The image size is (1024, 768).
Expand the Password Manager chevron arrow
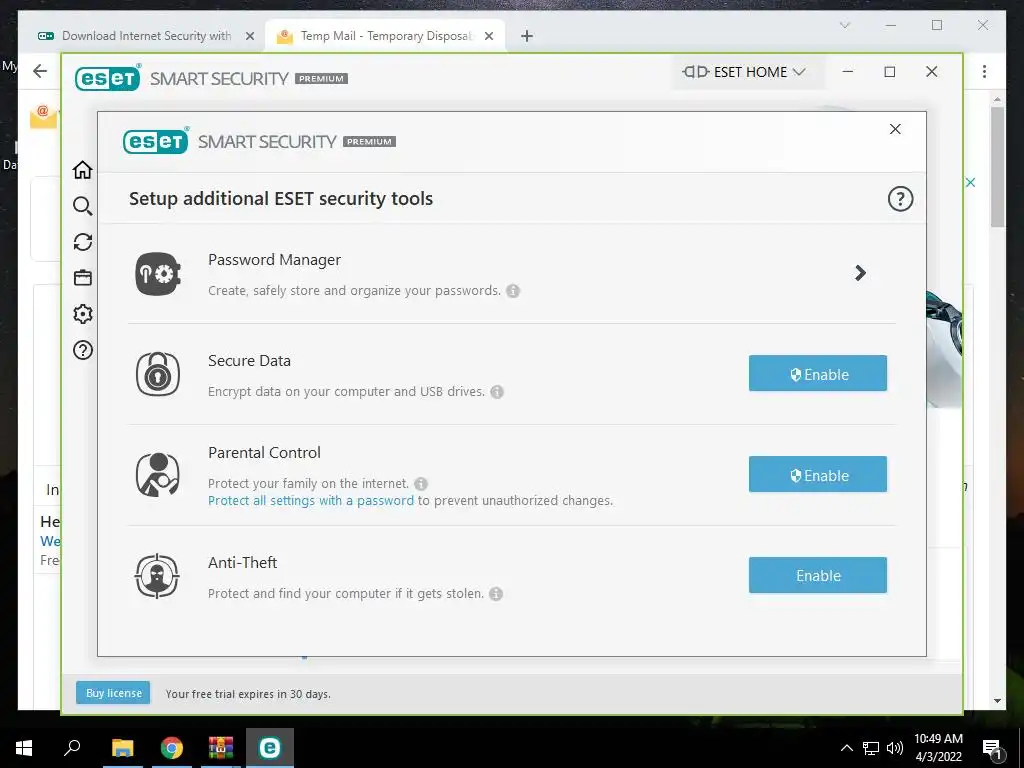(x=861, y=273)
